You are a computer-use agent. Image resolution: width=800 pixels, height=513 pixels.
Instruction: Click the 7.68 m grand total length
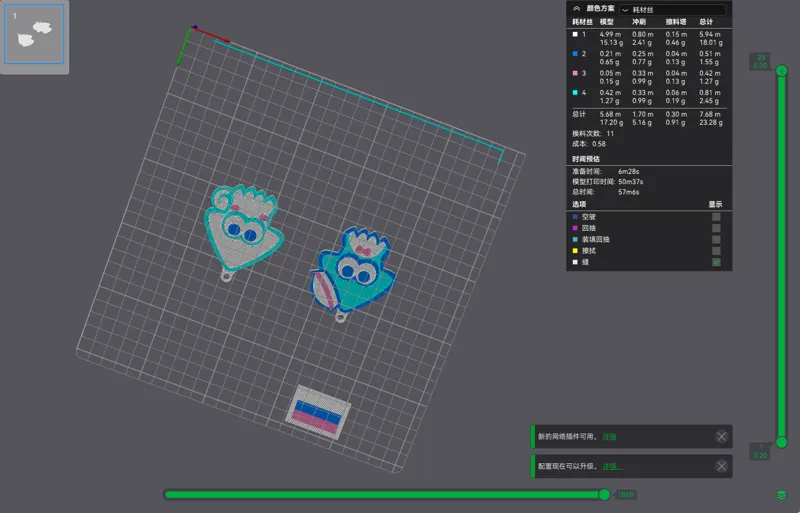click(710, 114)
